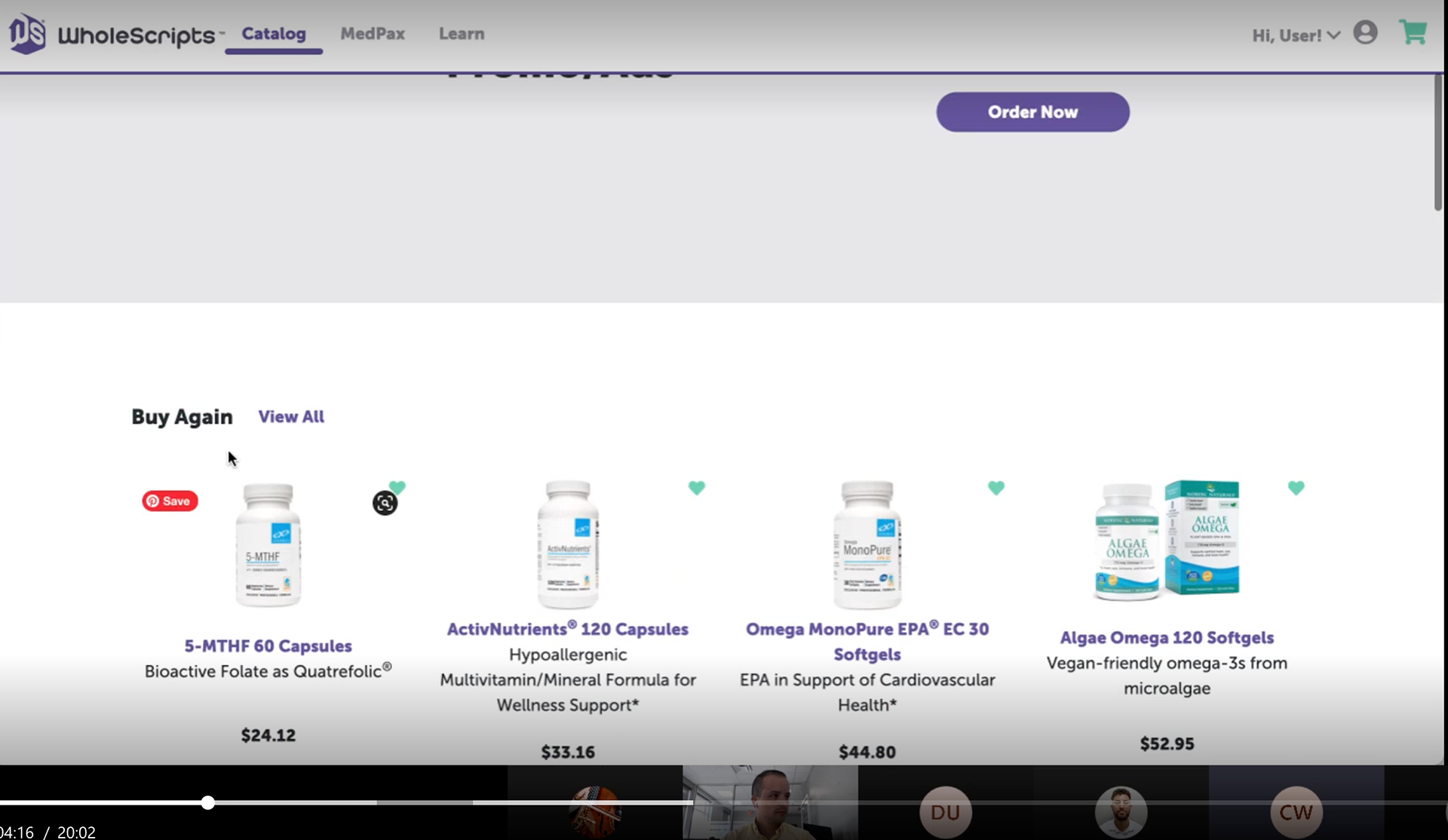The image size is (1448, 840).
Task: Open the shopping cart icon
Action: tap(1413, 32)
